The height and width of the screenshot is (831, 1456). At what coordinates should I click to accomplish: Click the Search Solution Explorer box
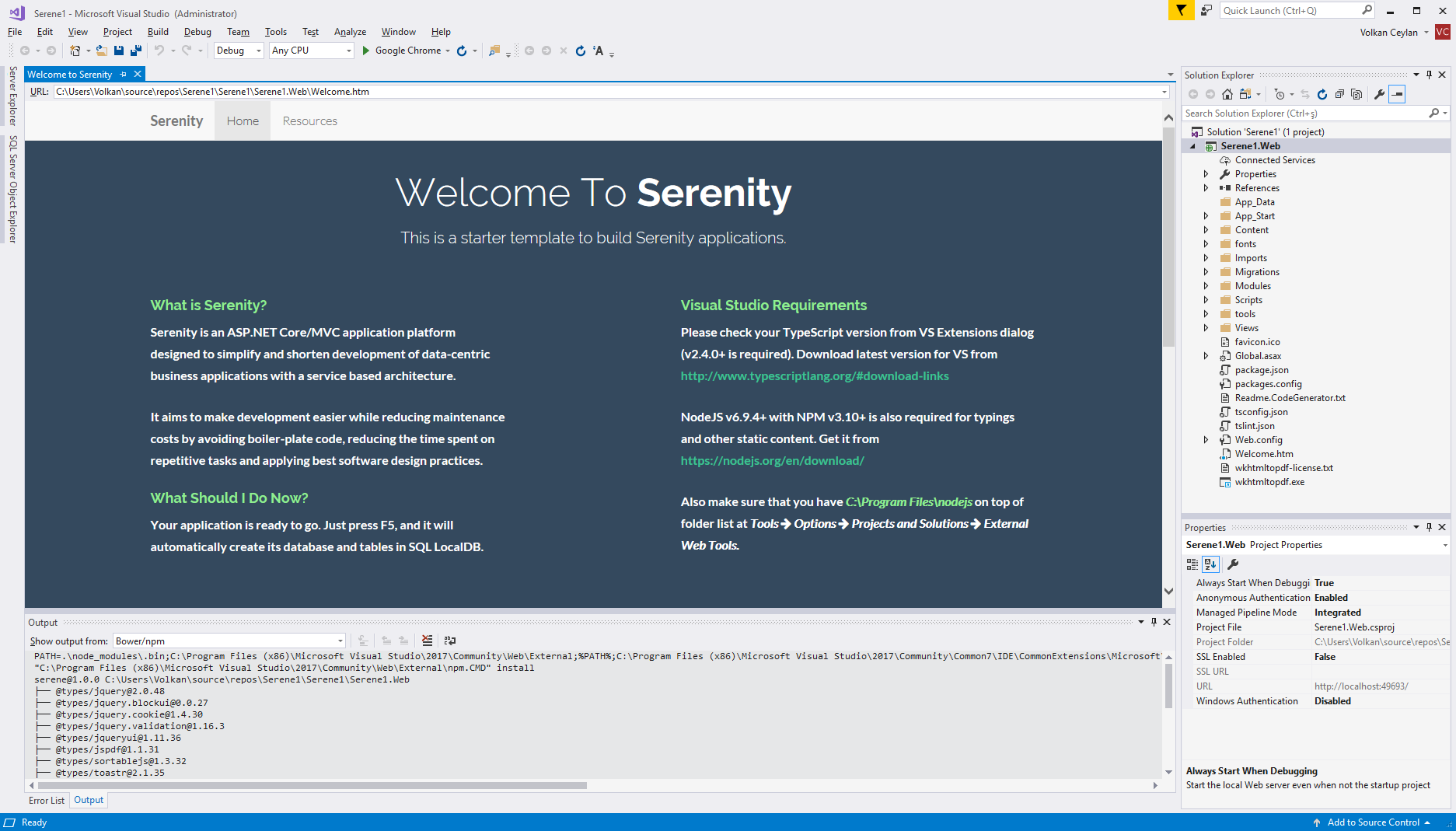coord(1315,113)
